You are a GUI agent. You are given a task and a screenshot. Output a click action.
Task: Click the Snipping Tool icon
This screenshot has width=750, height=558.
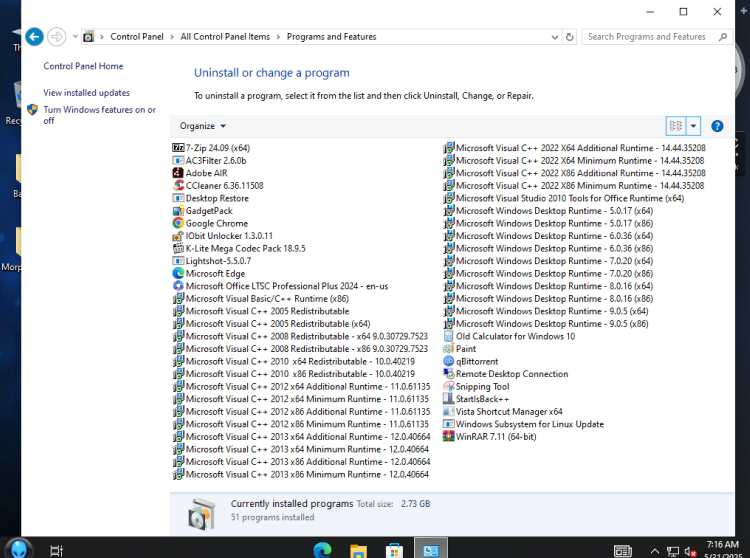pyautogui.click(x=448, y=386)
